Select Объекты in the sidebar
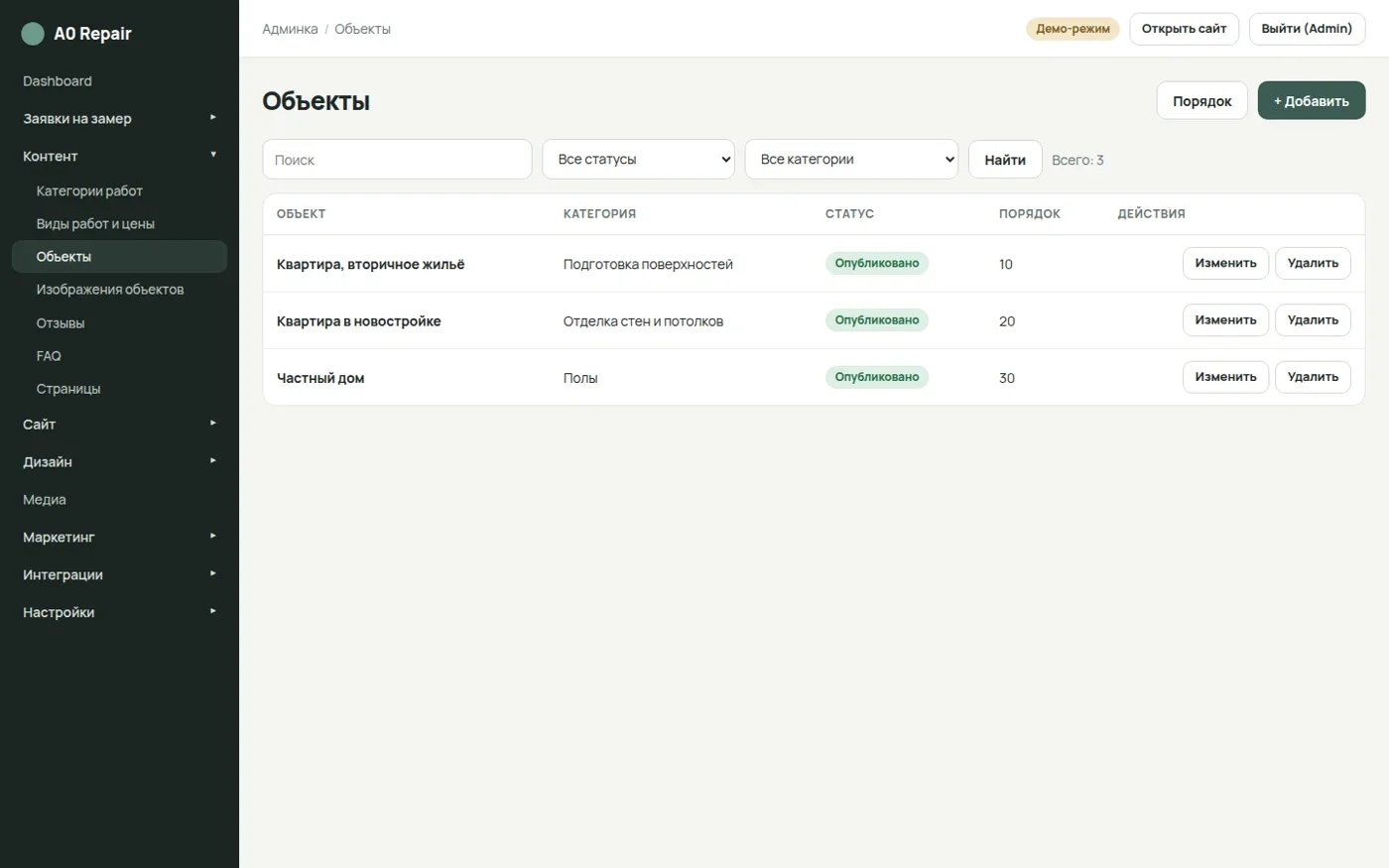This screenshot has width=1389, height=868. [x=119, y=257]
